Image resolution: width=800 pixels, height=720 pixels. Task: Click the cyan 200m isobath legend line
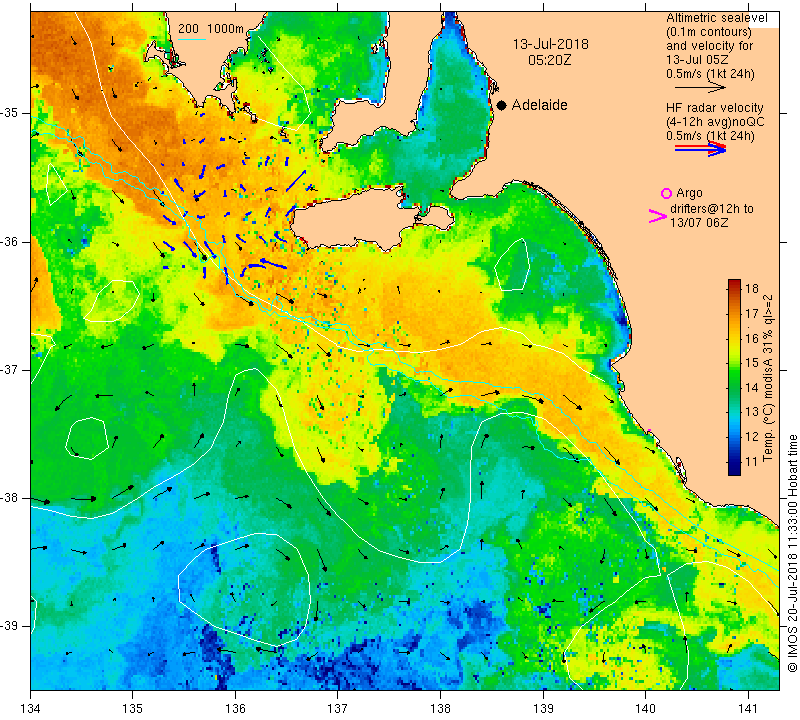tap(192, 39)
